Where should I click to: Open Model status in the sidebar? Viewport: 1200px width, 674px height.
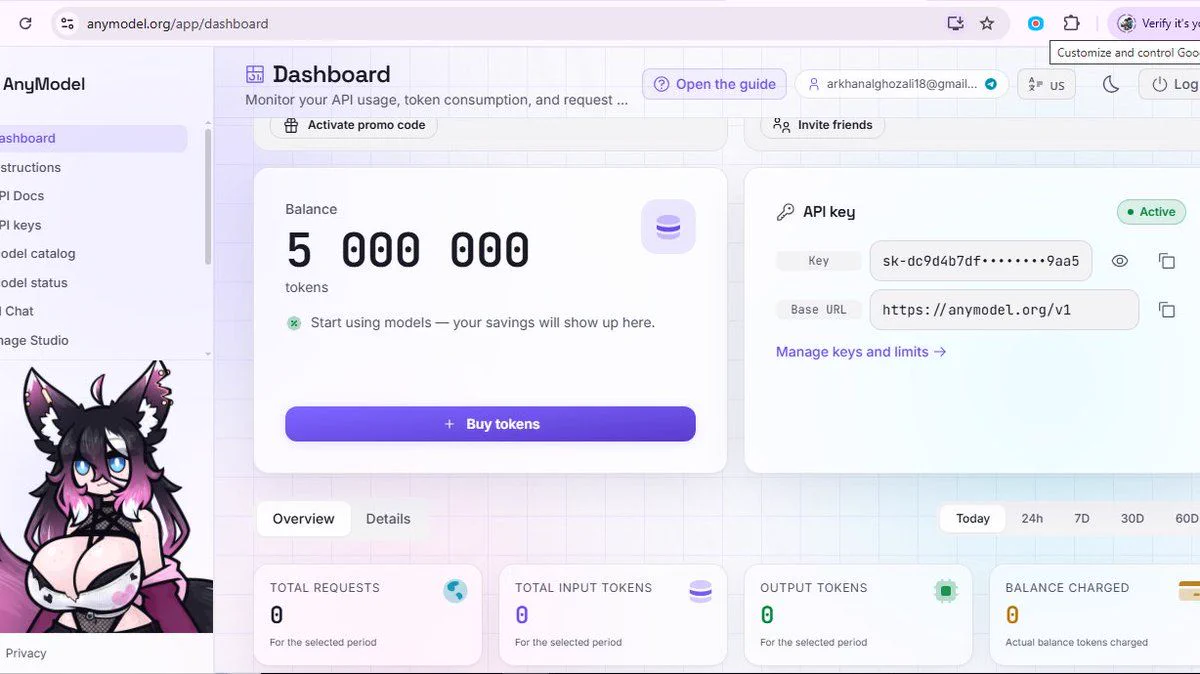(92, 283)
